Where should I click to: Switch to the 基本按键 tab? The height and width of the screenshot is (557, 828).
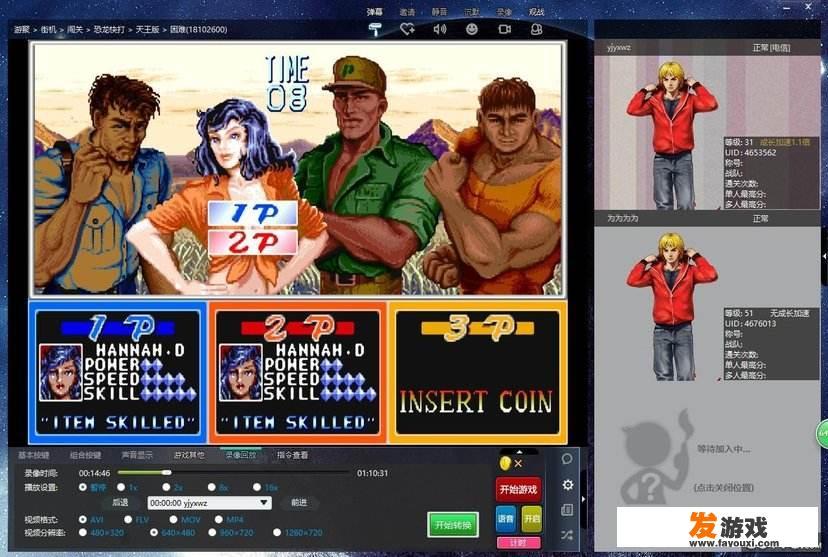[x=34, y=455]
